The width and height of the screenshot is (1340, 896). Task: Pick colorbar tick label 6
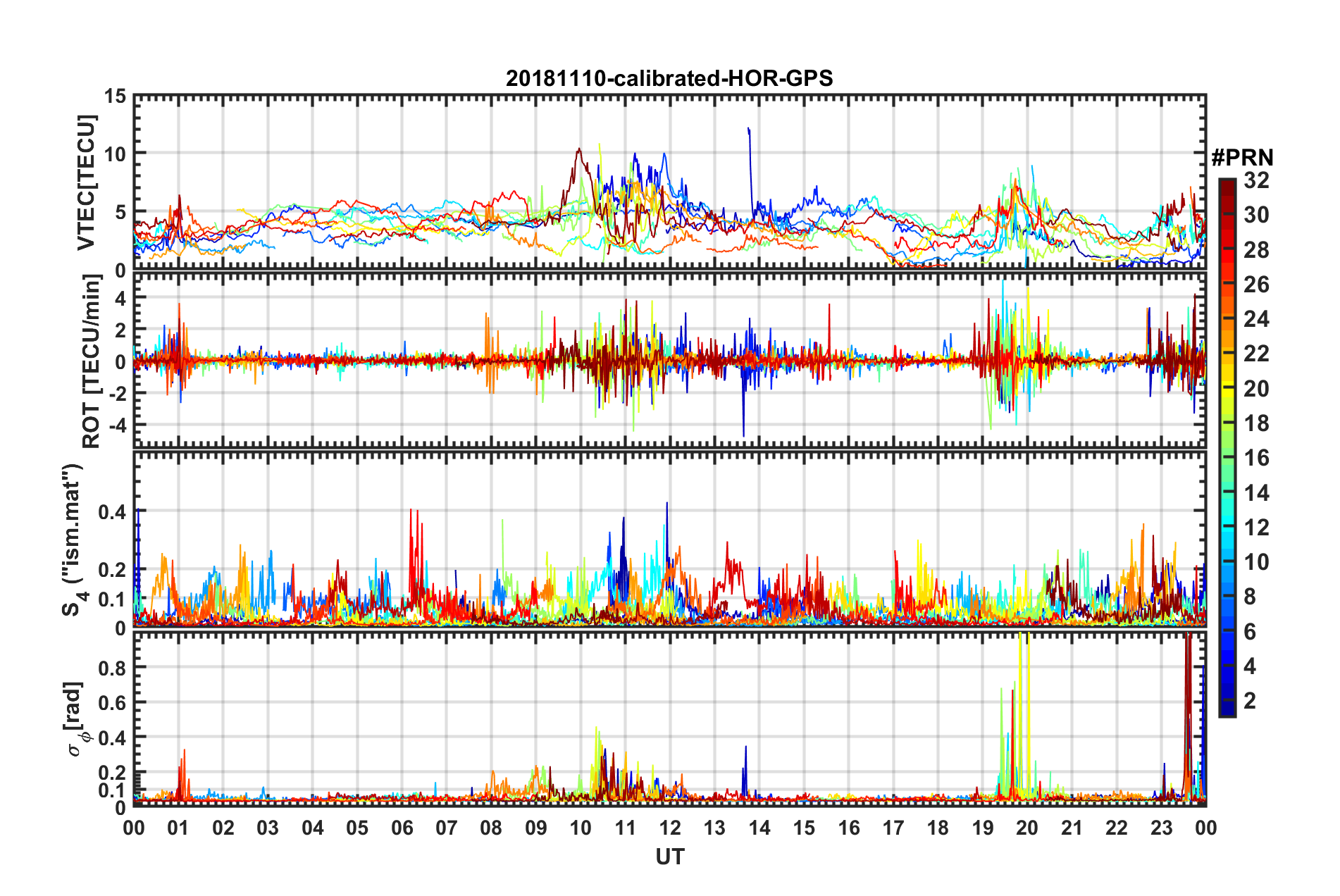click(1250, 632)
